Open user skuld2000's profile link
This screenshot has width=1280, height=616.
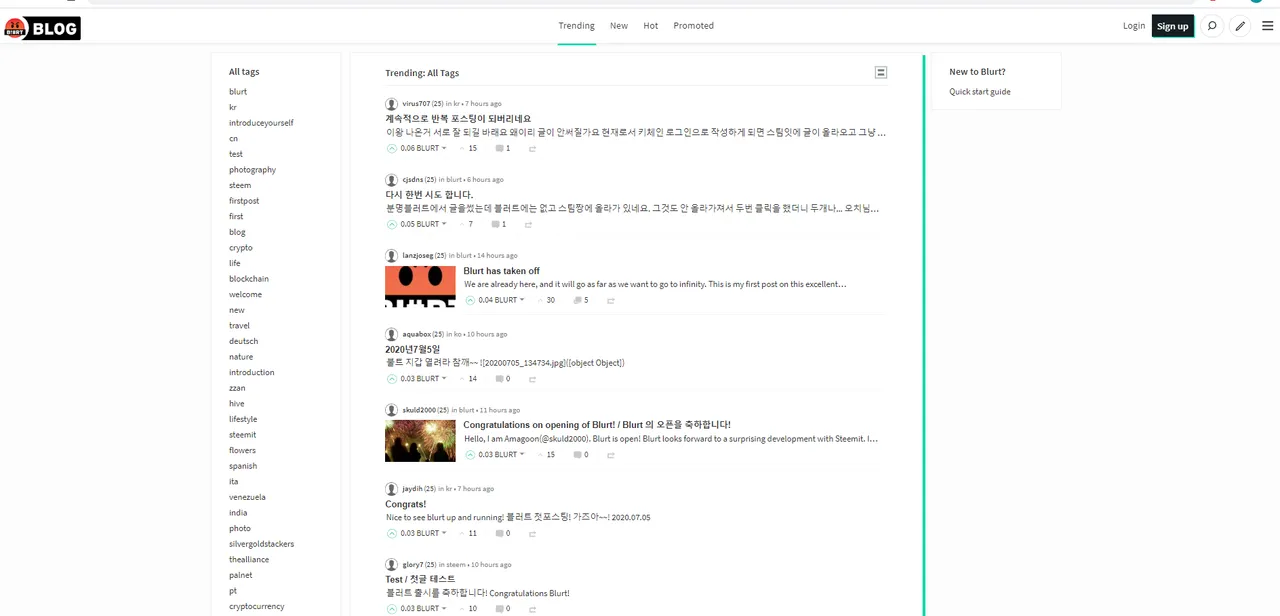click(419, 410)
